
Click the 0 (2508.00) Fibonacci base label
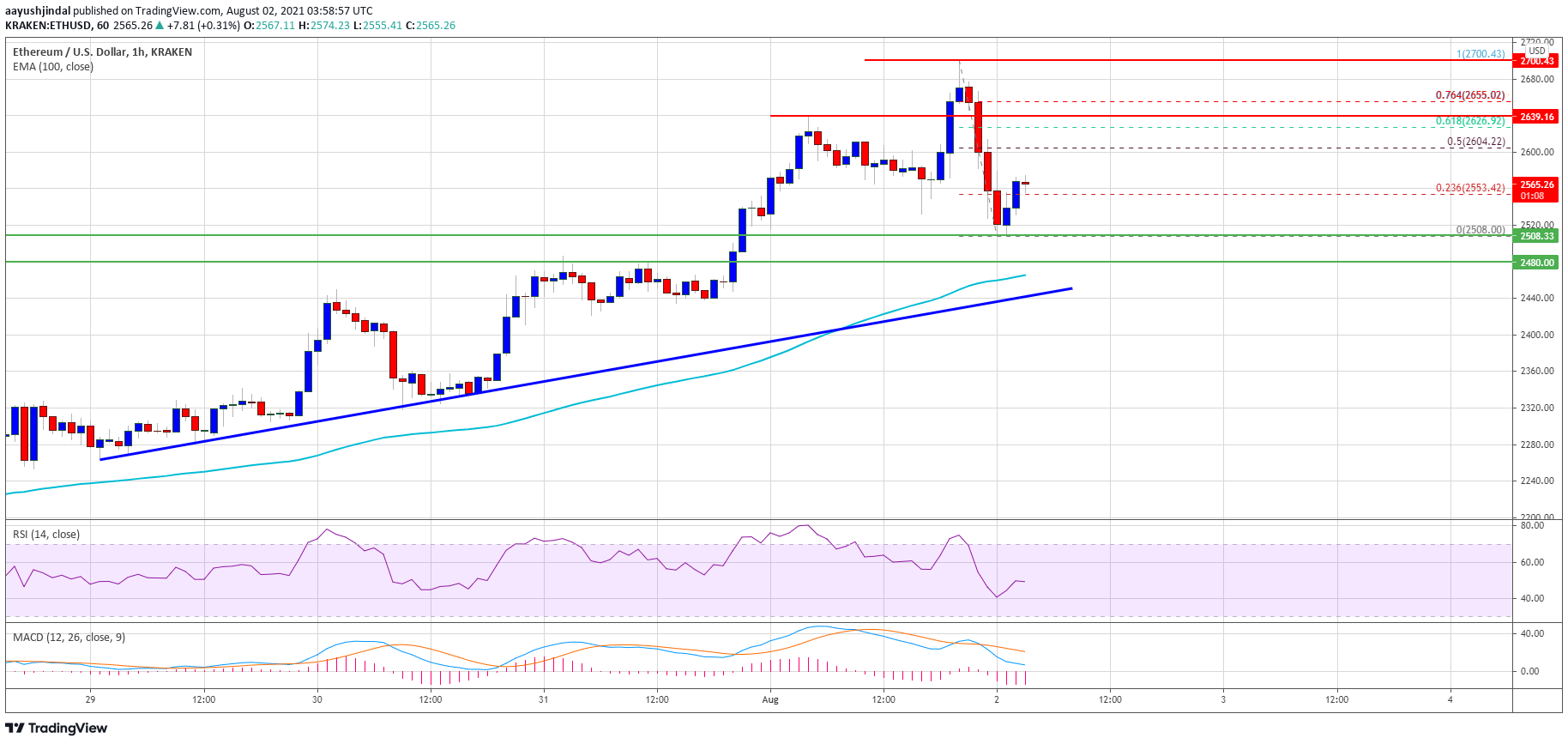1481,230
